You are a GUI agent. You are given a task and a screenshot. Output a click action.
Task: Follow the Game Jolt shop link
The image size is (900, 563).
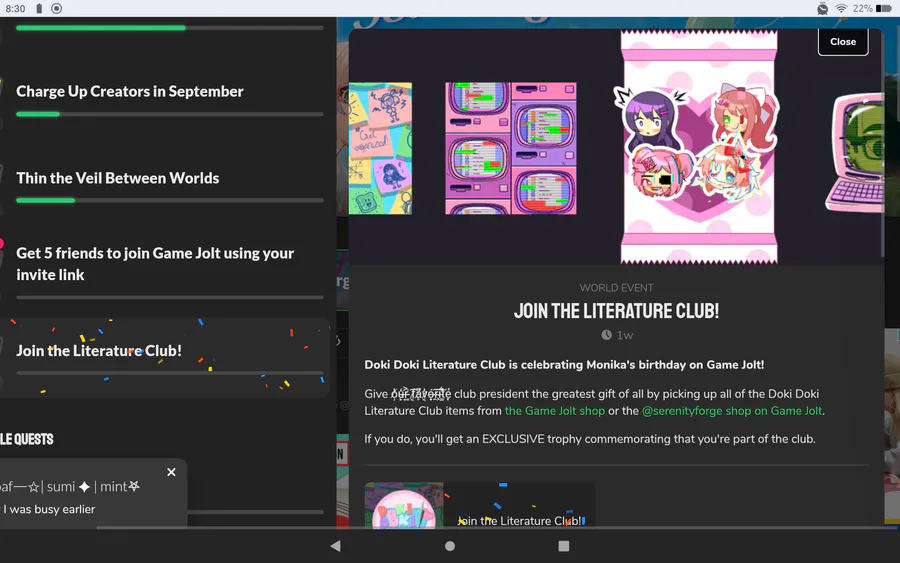pos(554,411)
